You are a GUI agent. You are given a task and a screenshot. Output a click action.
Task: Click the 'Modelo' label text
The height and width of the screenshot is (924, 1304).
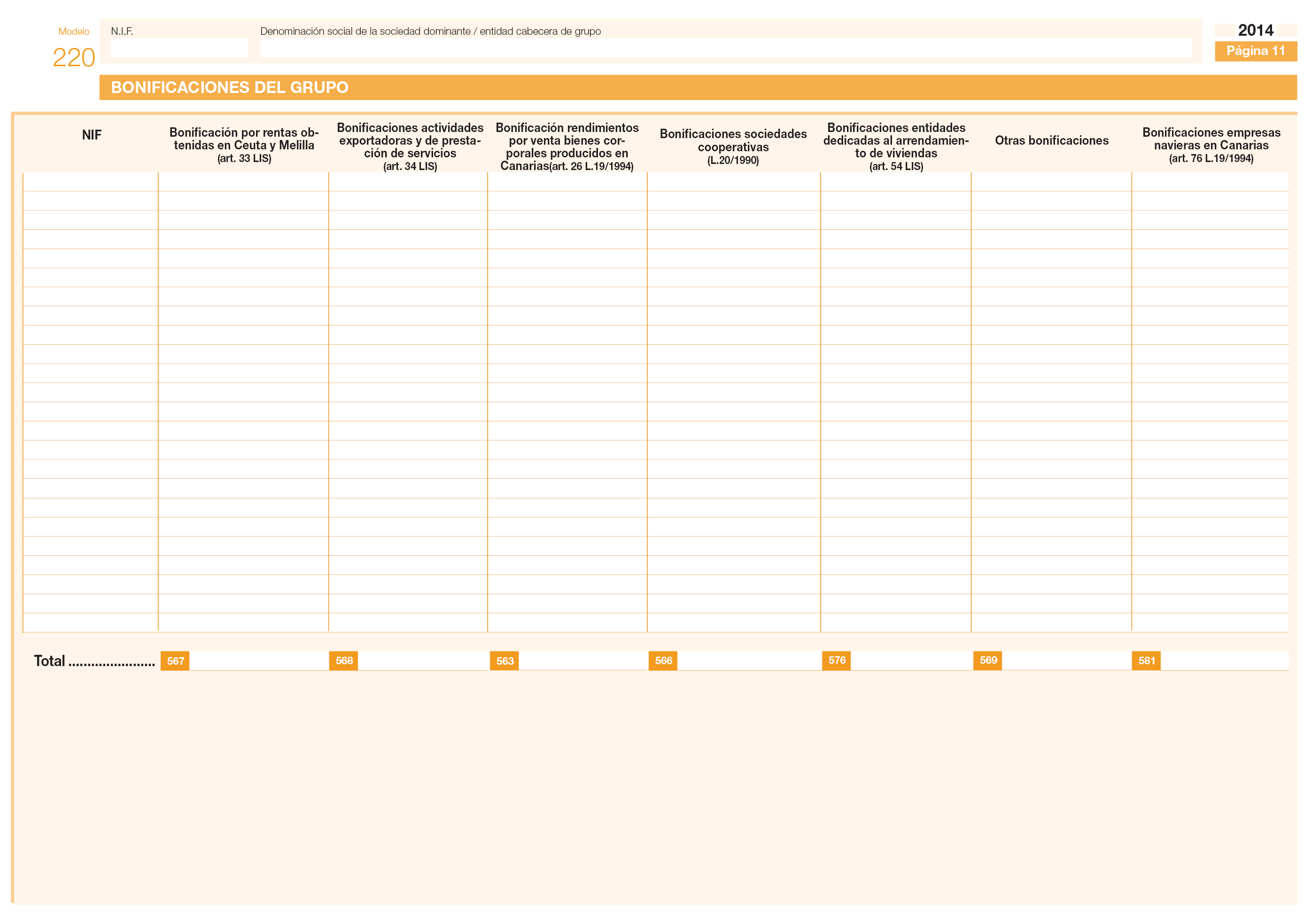pos(74,31)
